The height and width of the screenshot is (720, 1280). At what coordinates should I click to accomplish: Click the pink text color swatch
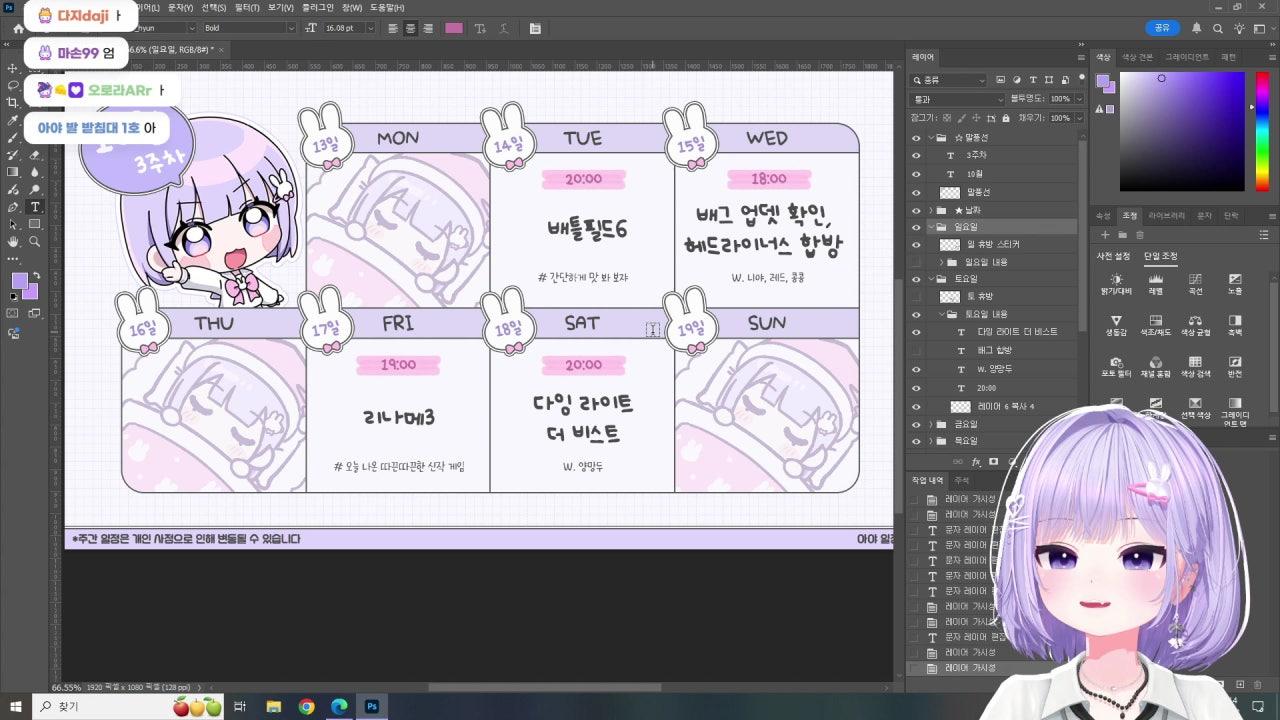point(454,28)
